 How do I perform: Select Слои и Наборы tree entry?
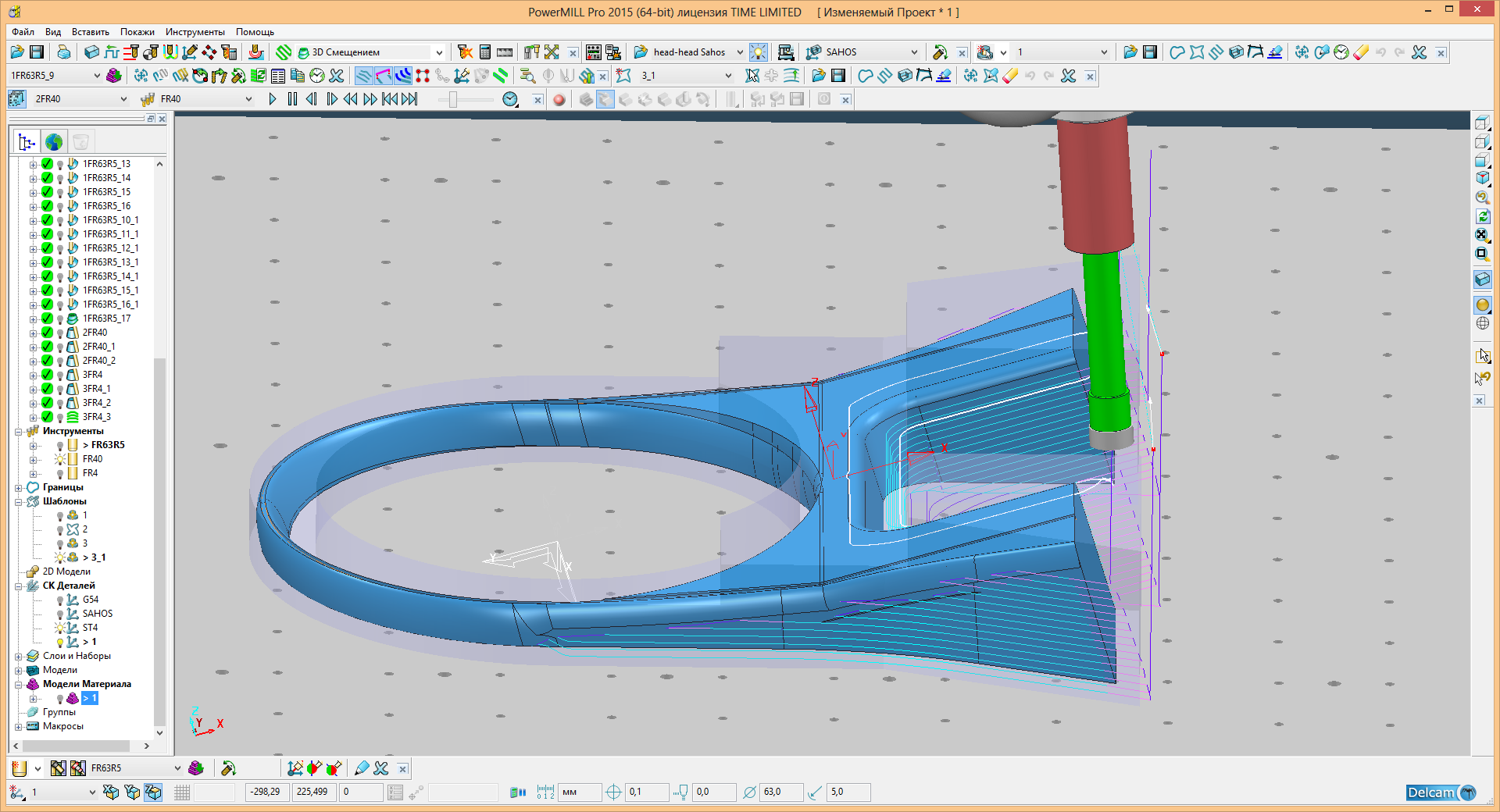click(77, 656)
